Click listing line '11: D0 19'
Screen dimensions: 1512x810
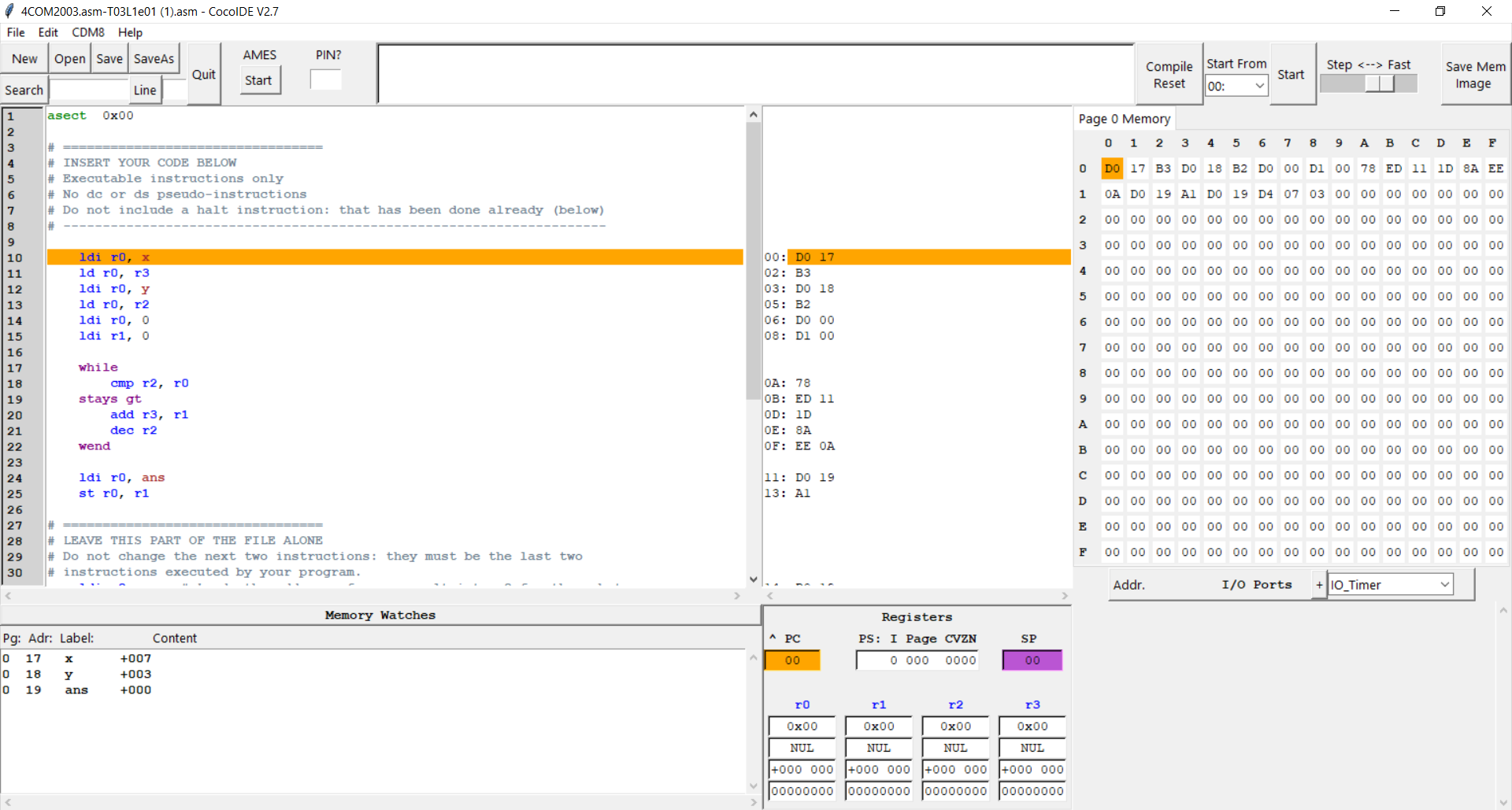[x=799, y=478]
